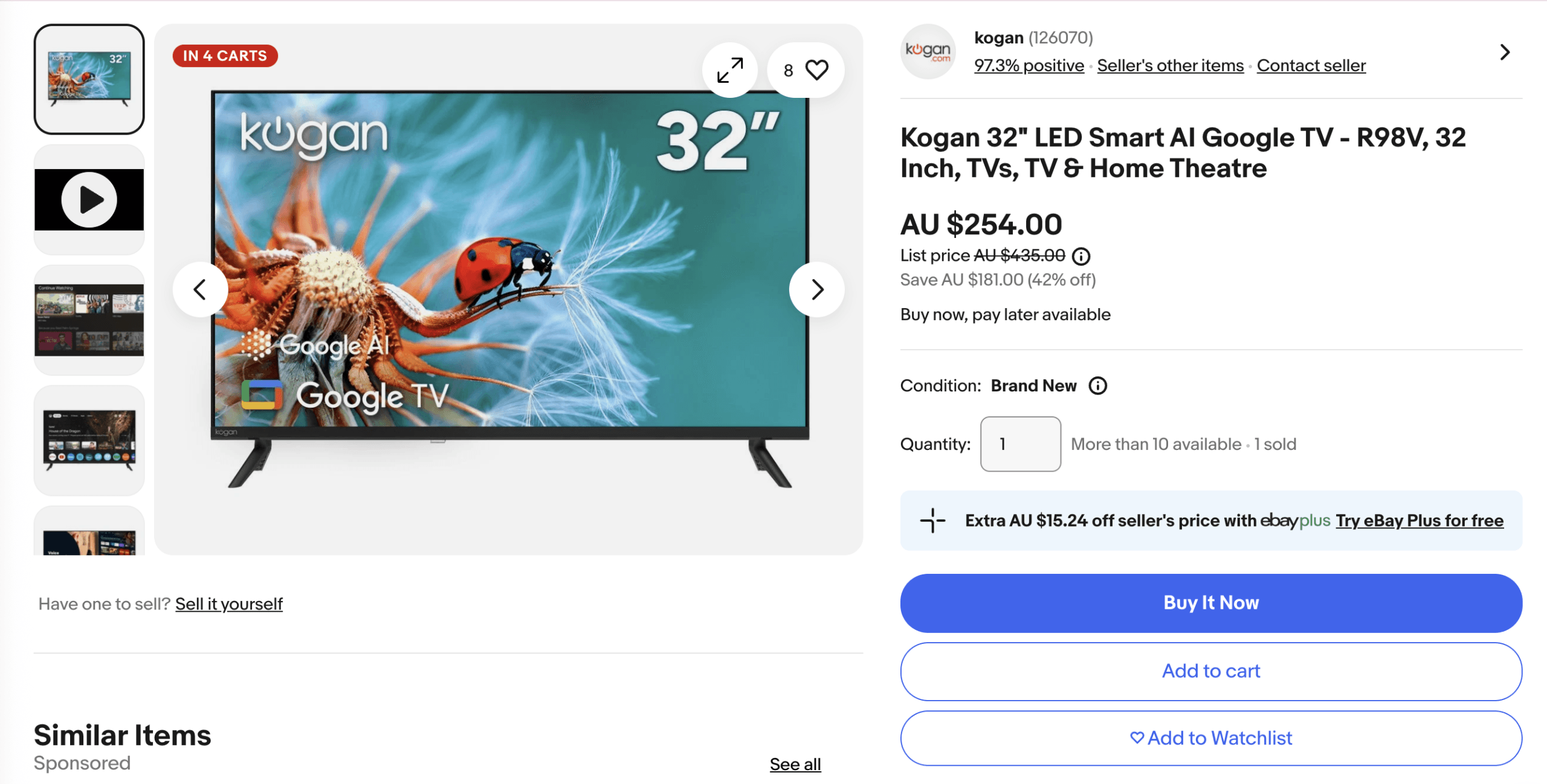Image resolution: width=1547 pixels, height=784 pixels.
Task: Open the list price info icon
Action: pyautogui.click(x=1080, y=256)
